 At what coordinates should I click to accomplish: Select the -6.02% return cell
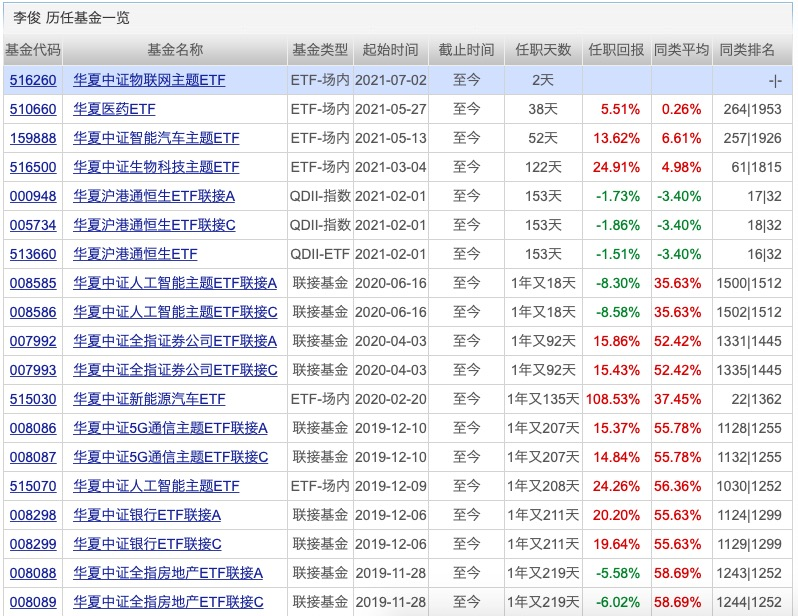618,603
